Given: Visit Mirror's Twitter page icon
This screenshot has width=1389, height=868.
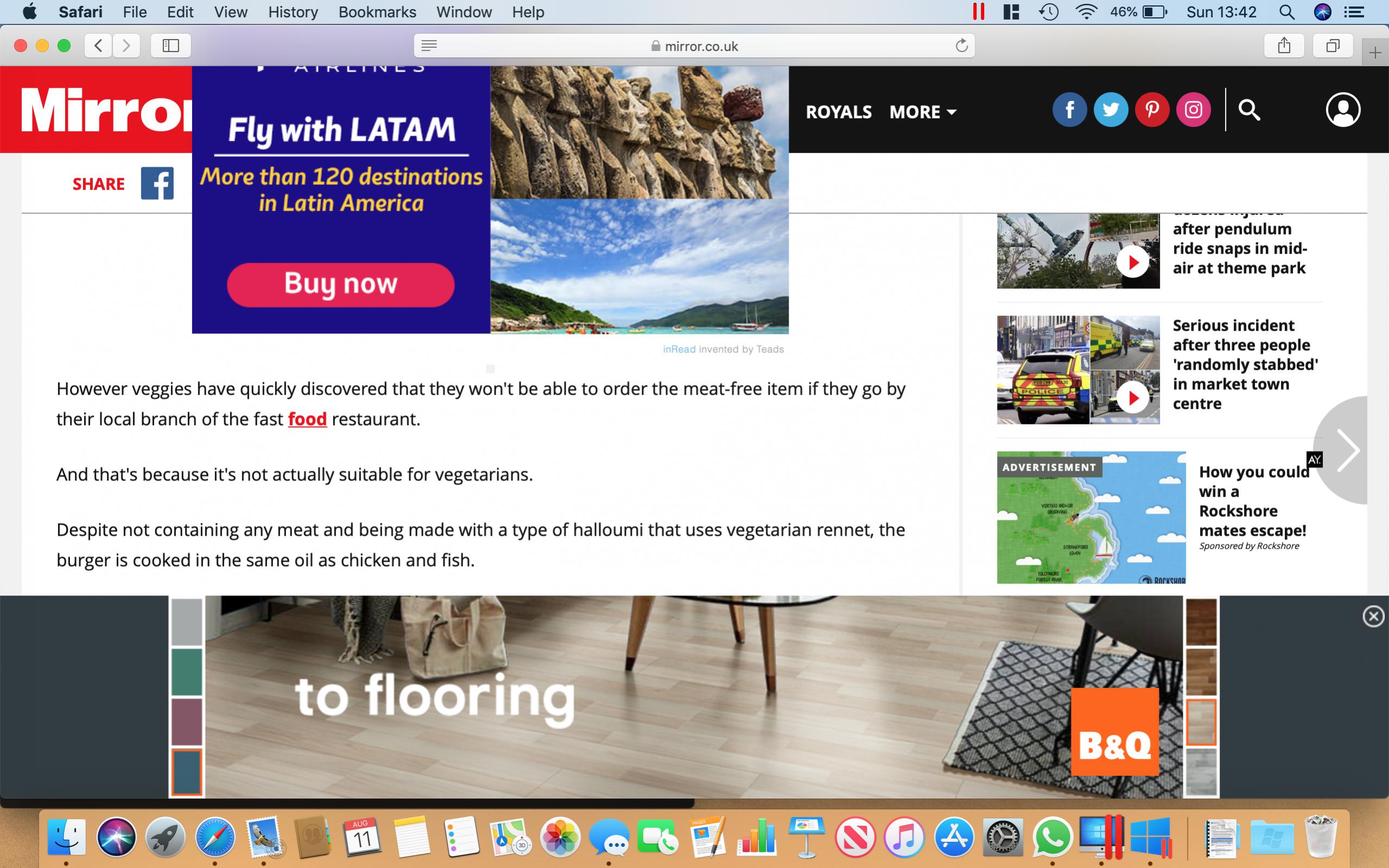Looking at the screenshot, I should click(x=1111, y=110).
